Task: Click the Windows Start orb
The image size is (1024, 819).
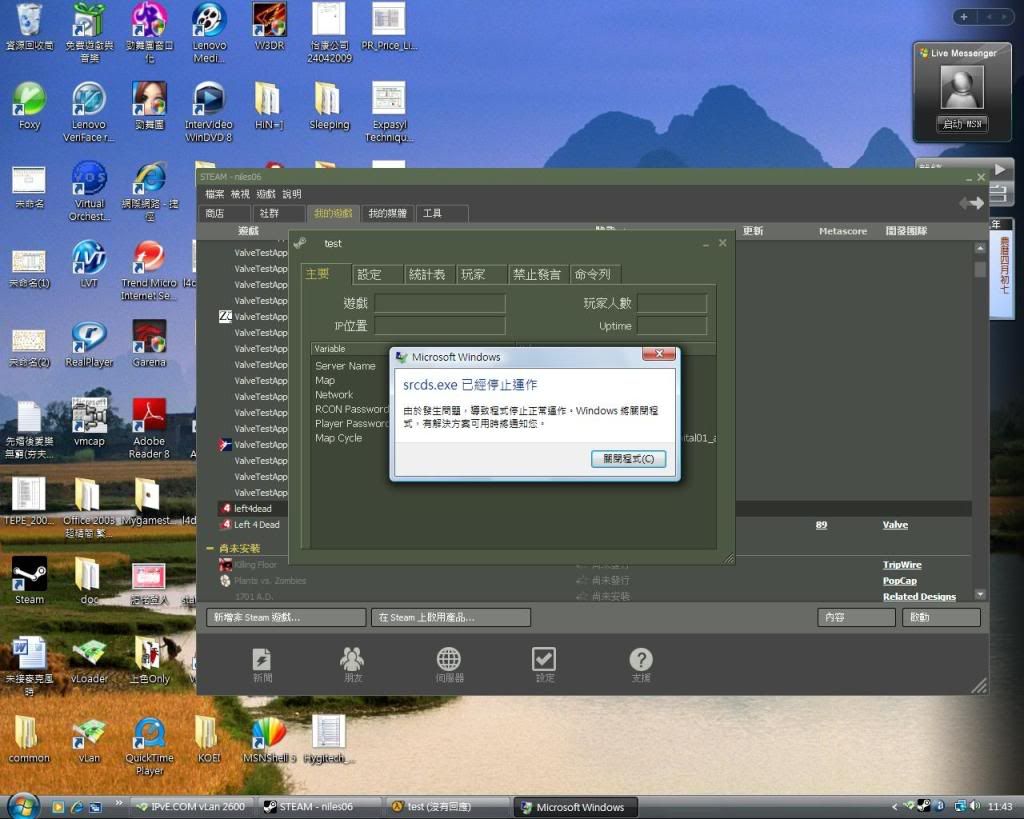Action: 23,805
